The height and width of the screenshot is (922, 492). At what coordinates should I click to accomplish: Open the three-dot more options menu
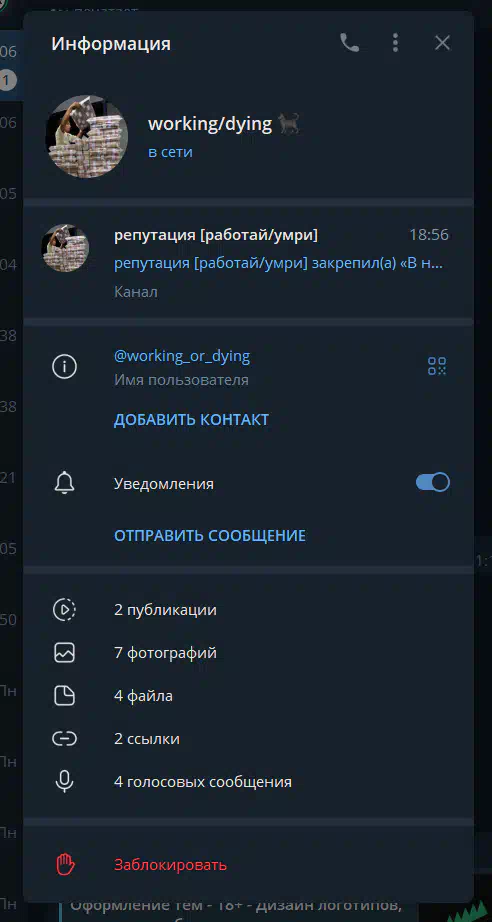(x=396, y=43)
